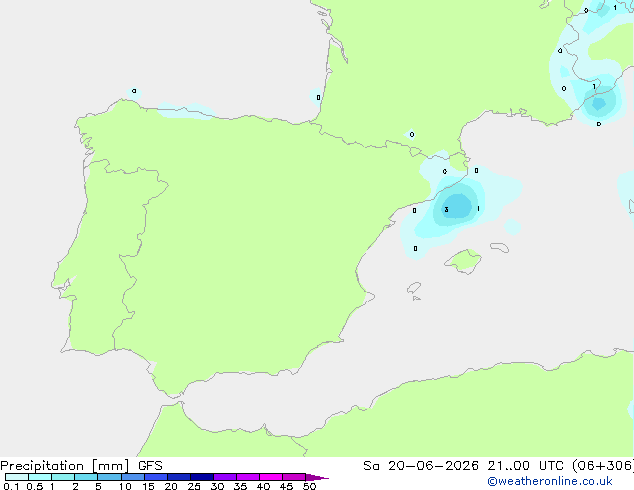Screen dimensions: 634x490
Task: Click the 0.5–1 mm legend color swatch
Action: [40, 477]
